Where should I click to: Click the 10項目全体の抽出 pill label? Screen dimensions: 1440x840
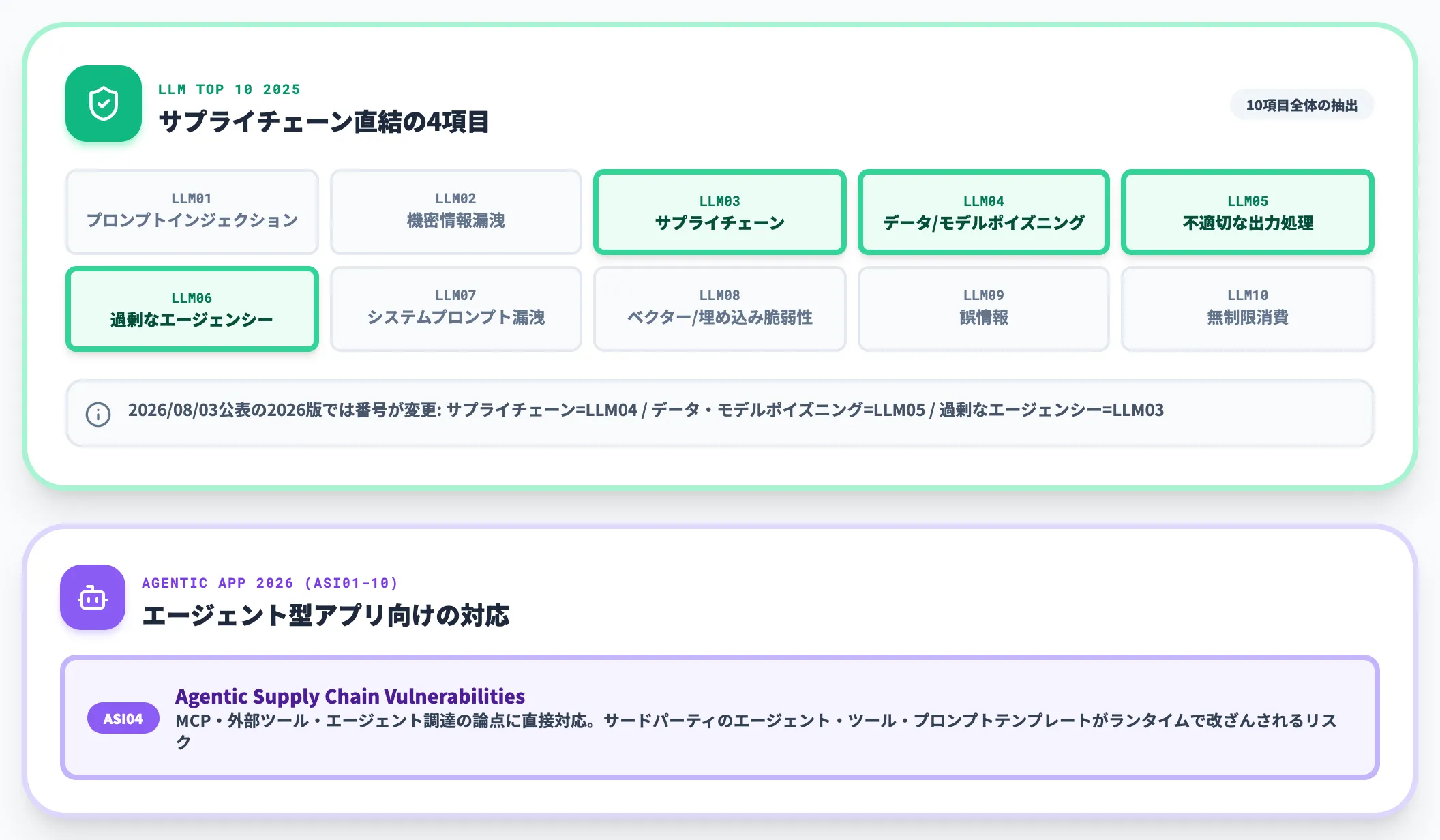click(x=1302, y=105)
